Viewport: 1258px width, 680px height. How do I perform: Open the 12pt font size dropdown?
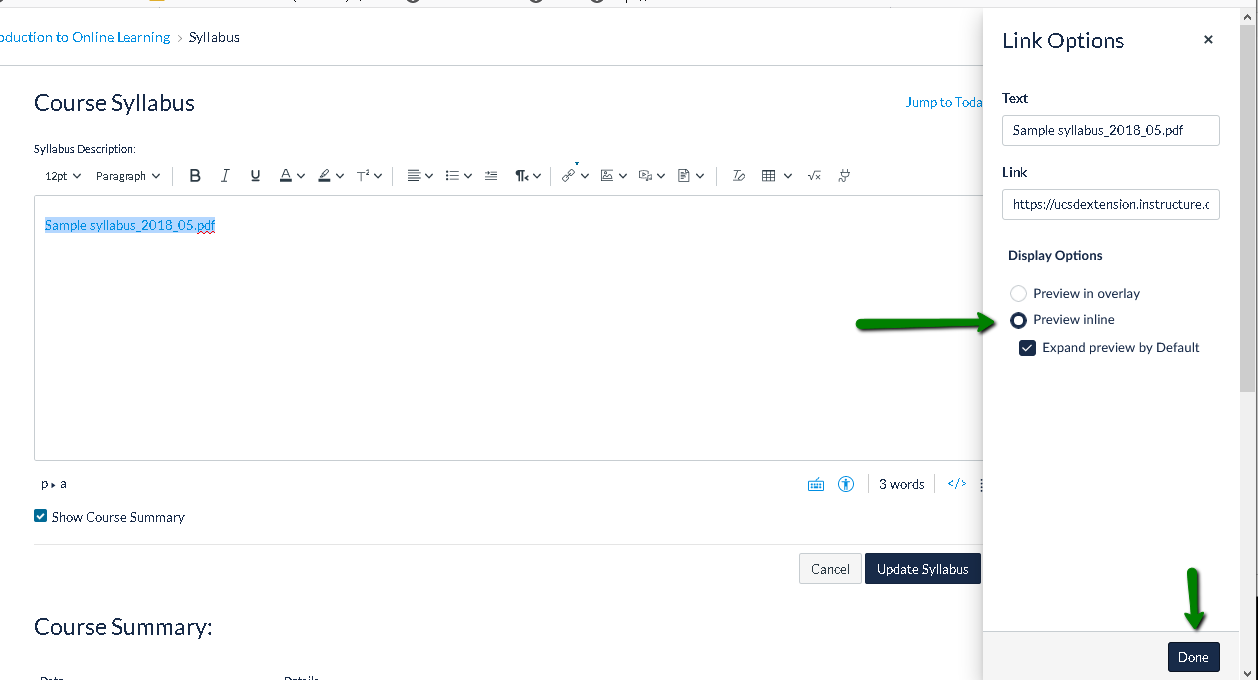[x=63, y=176]
